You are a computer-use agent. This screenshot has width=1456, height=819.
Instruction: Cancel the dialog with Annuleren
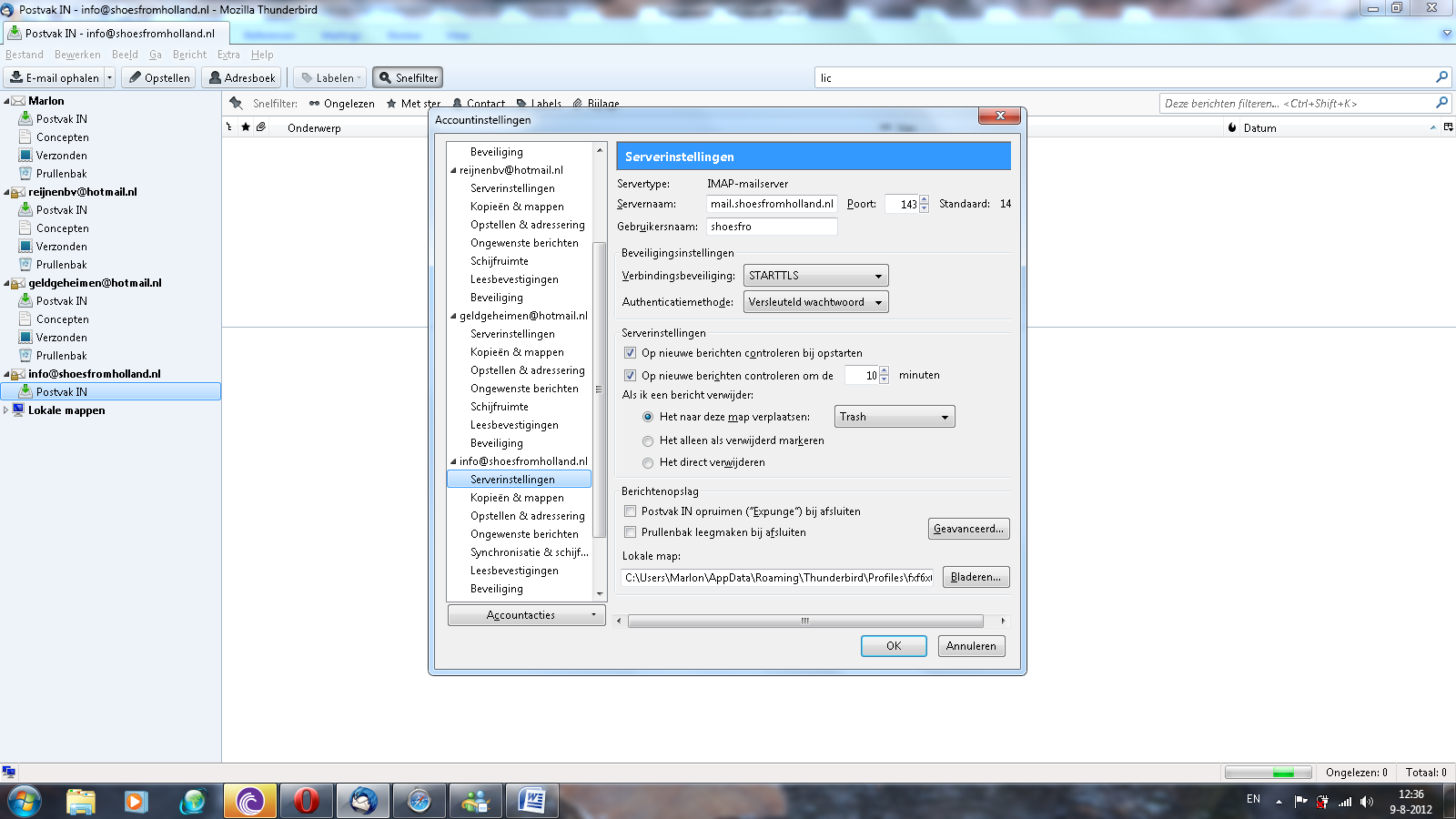point(971,646)
